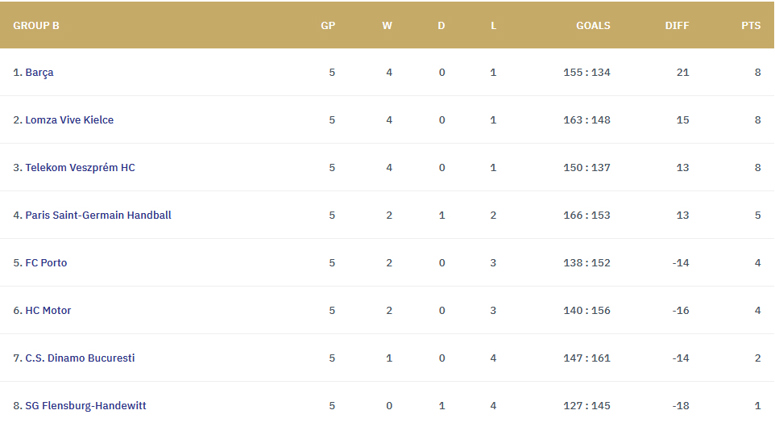This screenshot has height=426, width=775.
Task: Click C.S. Dinamo Bucuresti link
Action: (80, 358)
